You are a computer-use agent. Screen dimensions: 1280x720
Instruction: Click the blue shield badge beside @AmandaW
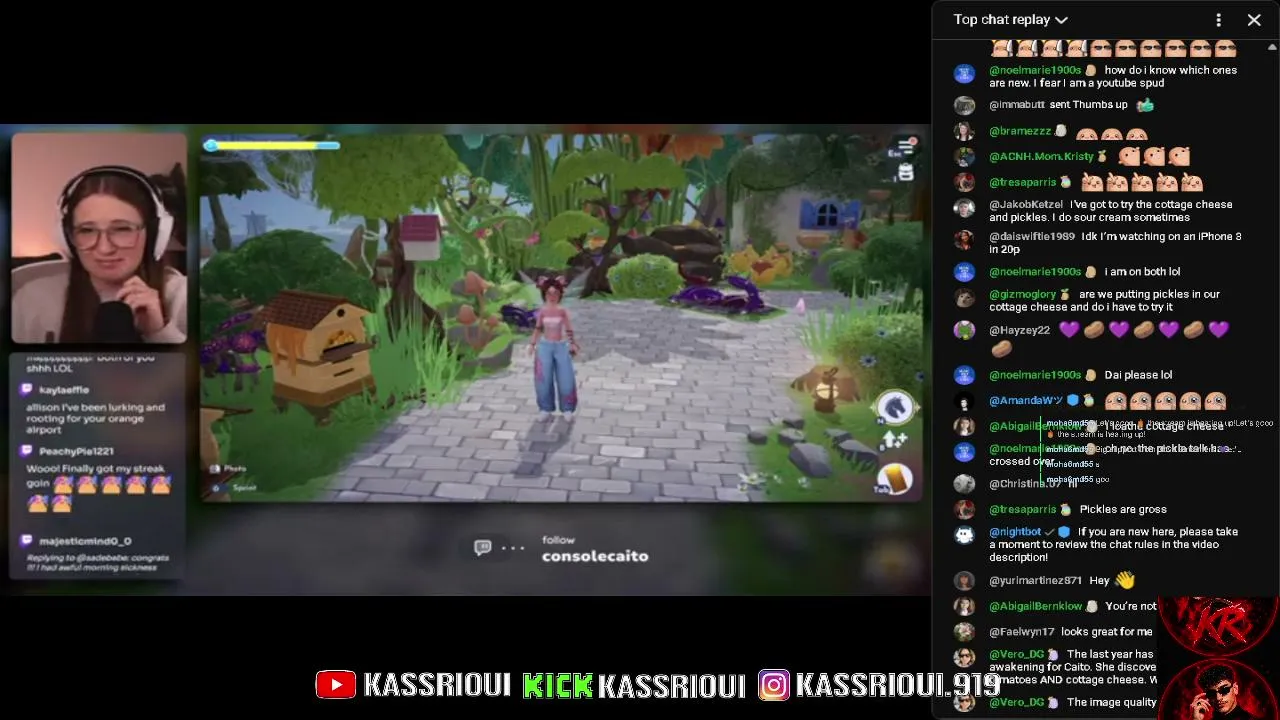1073,401
